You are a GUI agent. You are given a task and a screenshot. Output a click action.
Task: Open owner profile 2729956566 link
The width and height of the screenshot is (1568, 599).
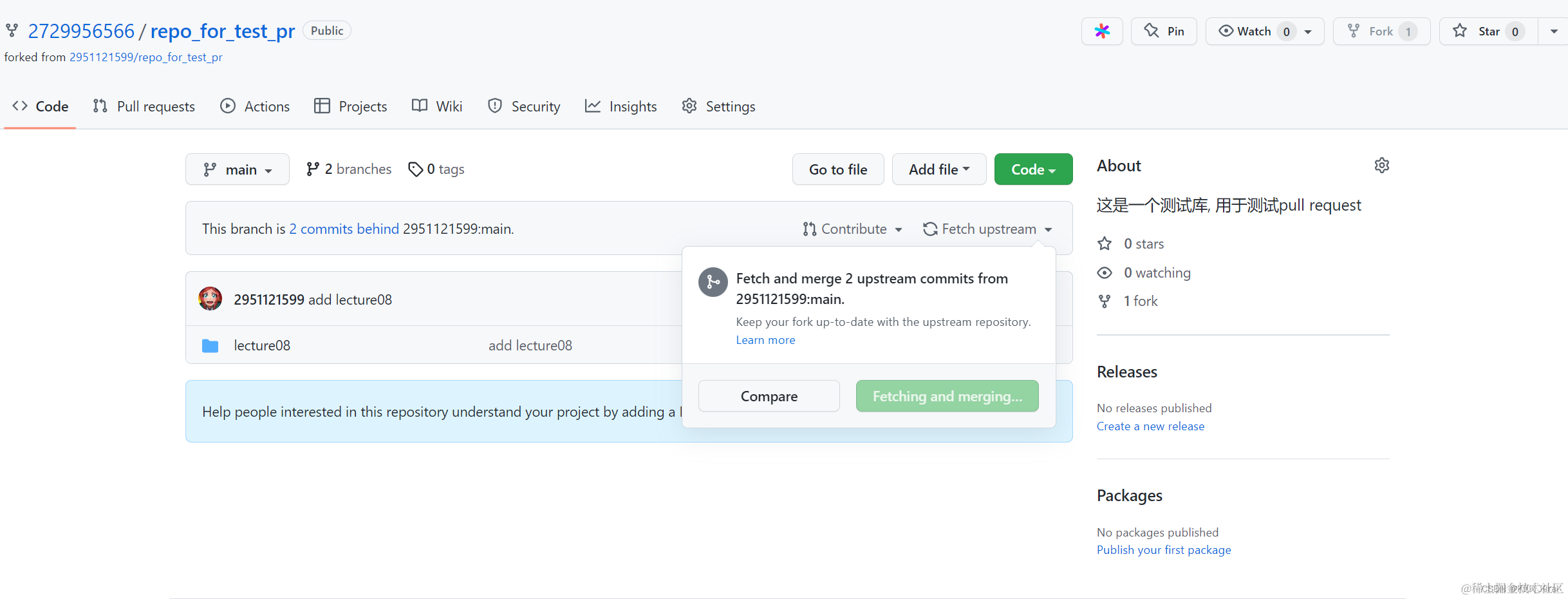click(x=81, y=31)
